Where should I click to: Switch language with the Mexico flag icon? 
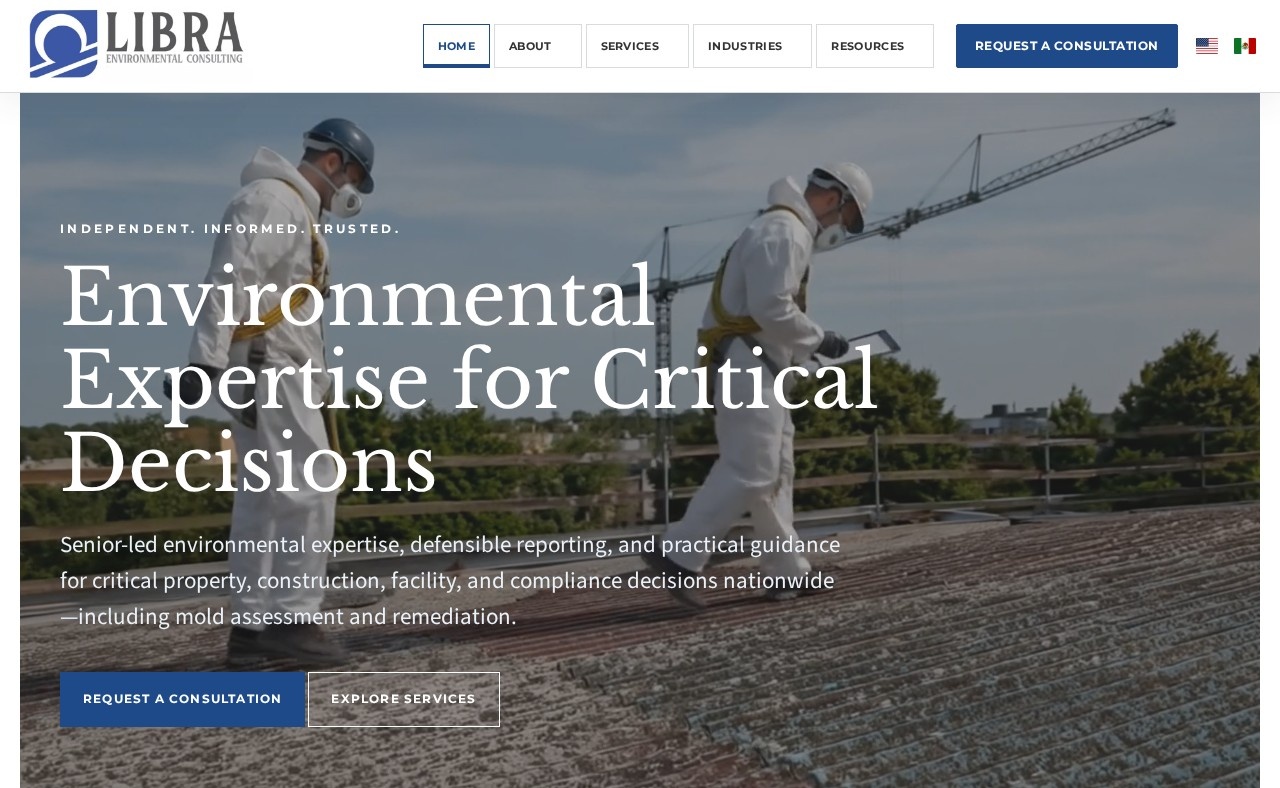tap(1245, 46)
